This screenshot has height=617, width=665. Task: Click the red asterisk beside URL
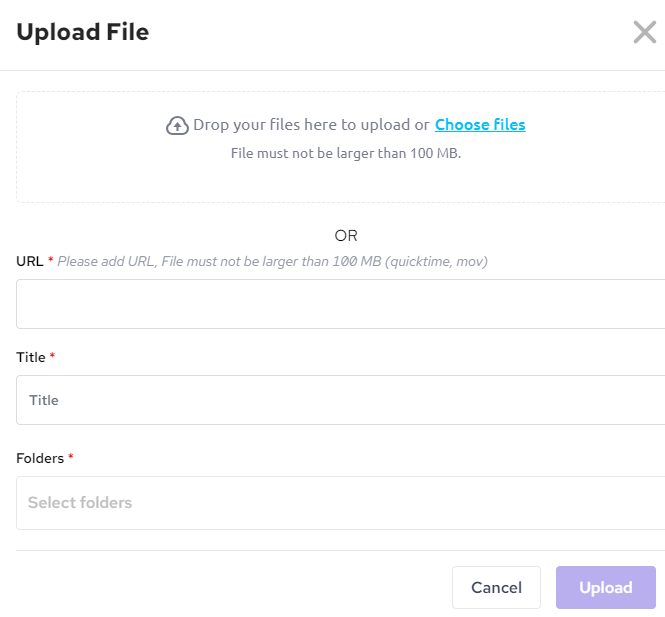click(51, 260)
